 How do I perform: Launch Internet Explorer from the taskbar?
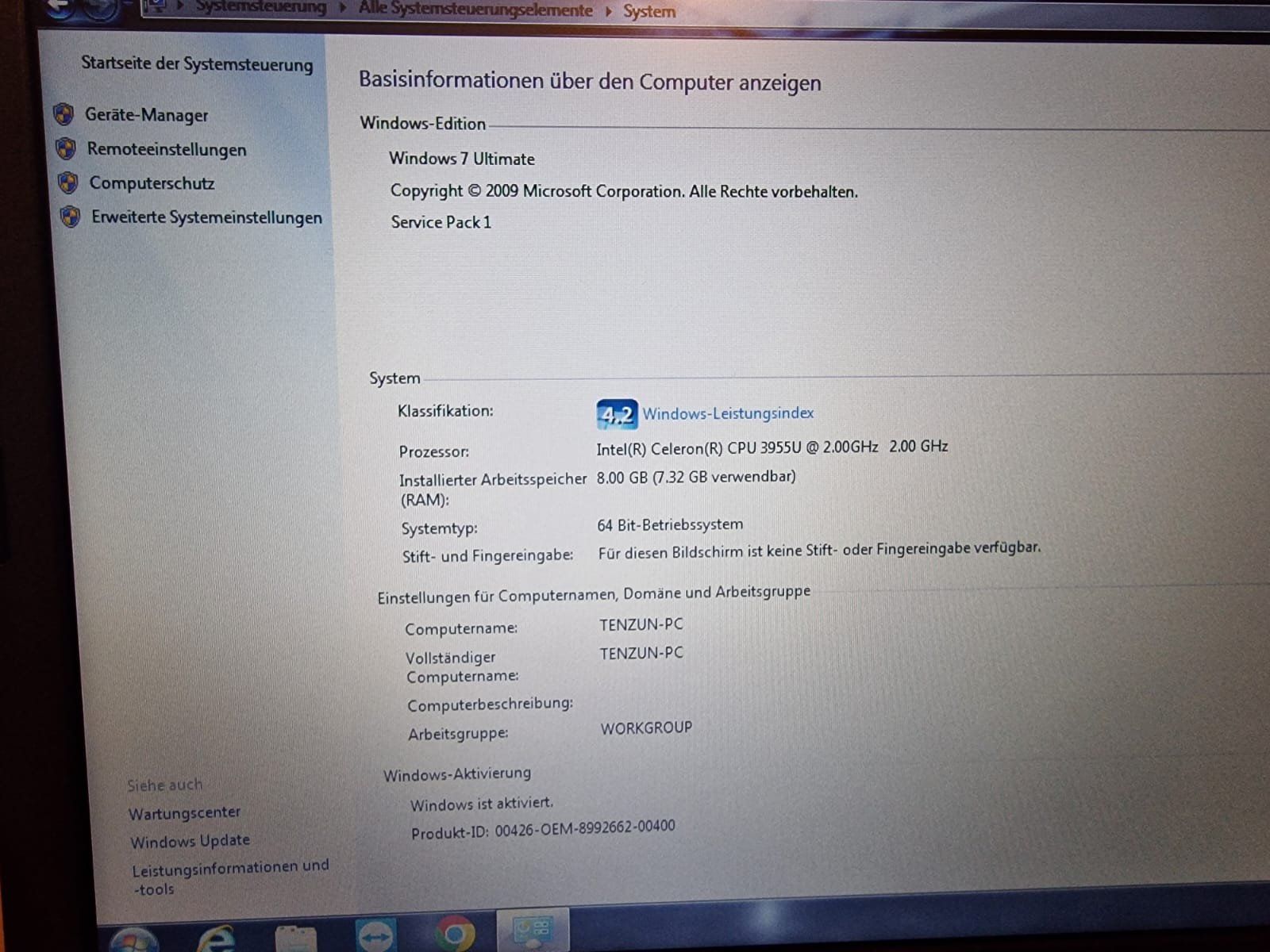[x=216, y=939]
